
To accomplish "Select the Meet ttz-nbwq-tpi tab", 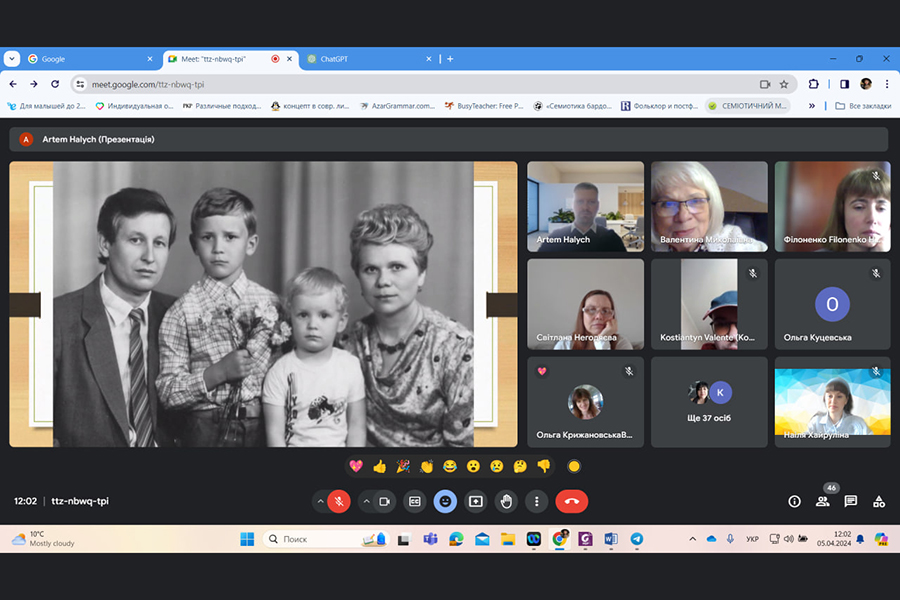I will coord(231,59).
